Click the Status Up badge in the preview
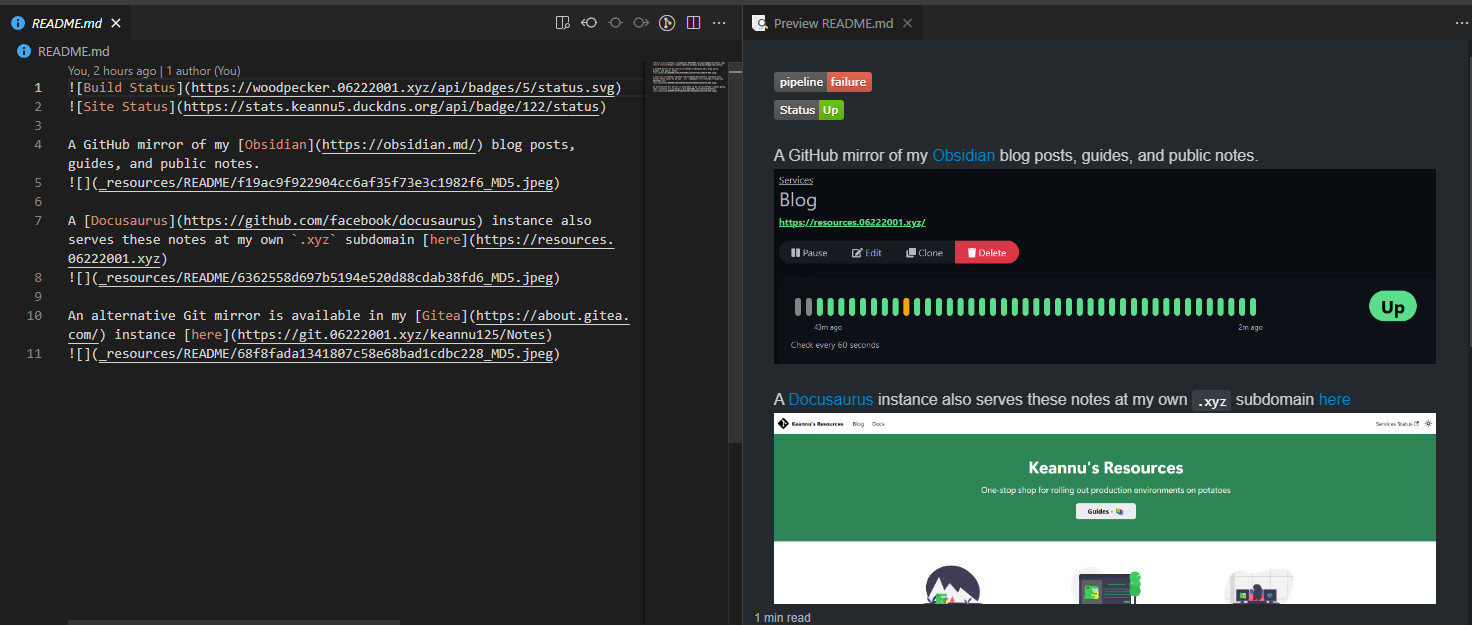Screen dimensions: 1472x625 pyautogui.click(x=808, y=110)
